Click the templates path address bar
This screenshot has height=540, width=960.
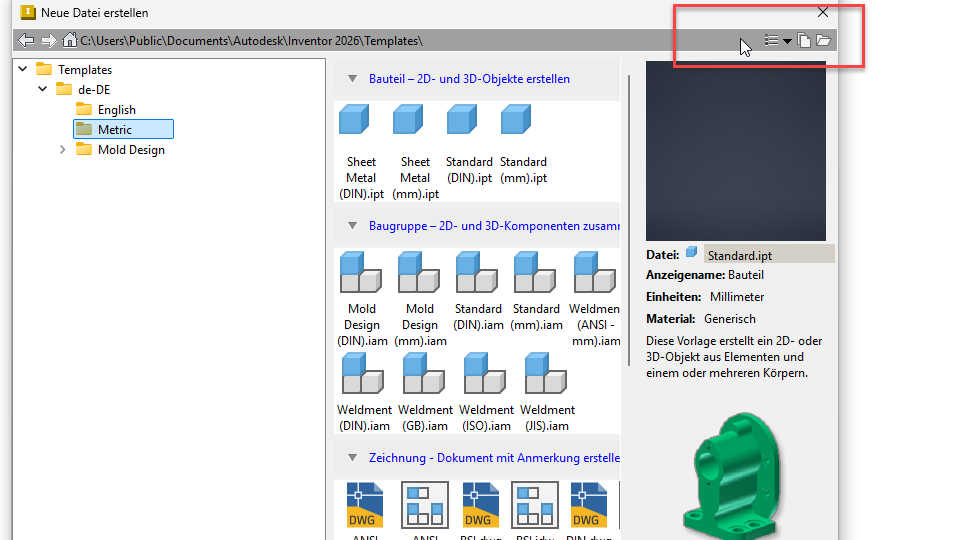click(252, 41)
